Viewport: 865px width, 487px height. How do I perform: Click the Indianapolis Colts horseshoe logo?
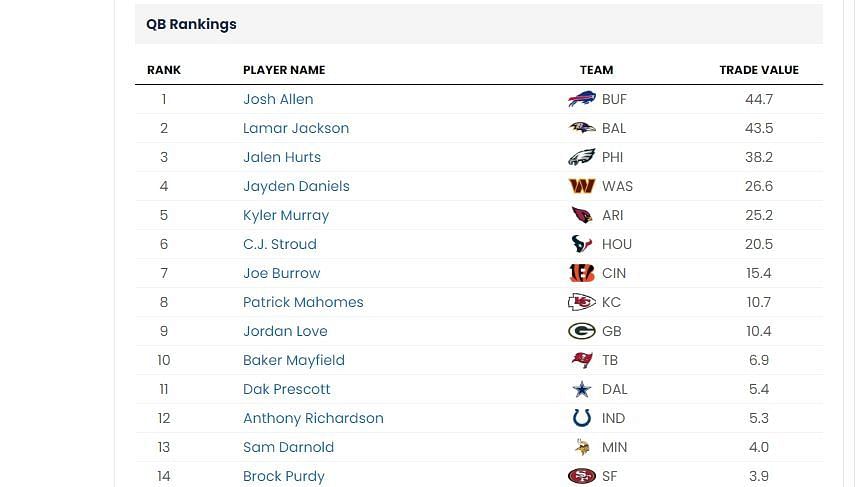point(581,418)
